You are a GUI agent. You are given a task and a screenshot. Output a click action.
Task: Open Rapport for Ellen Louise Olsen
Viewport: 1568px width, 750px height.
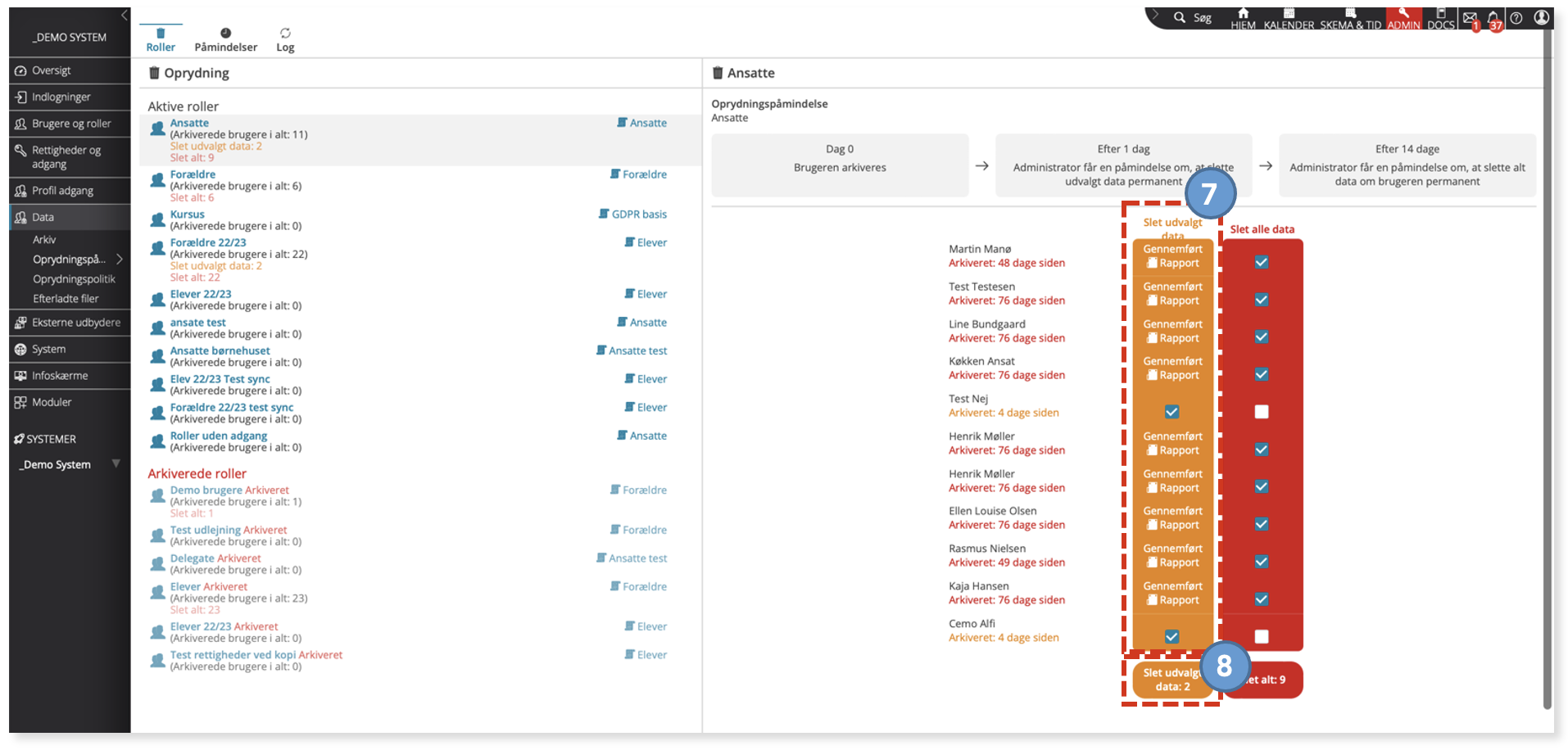(x=1173, y=526)
